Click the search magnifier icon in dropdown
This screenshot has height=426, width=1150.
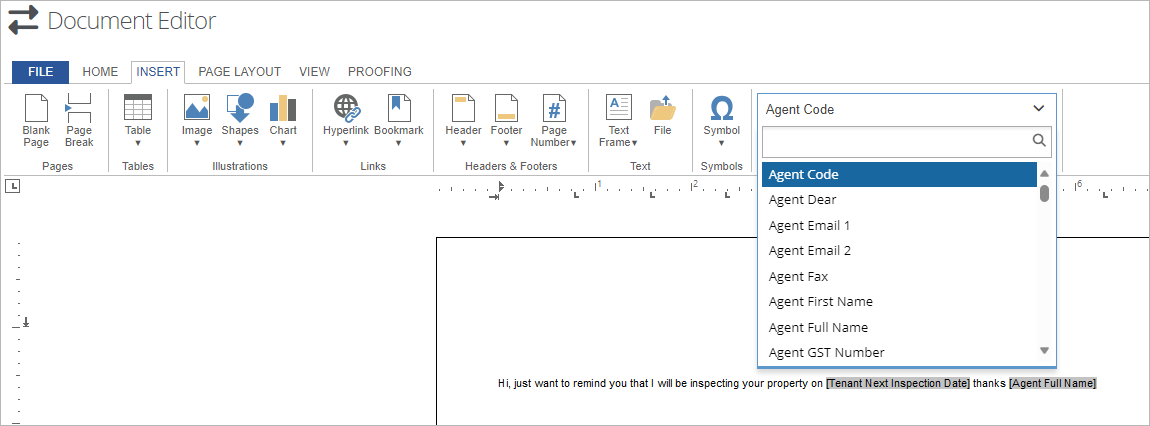point(1039,141)
